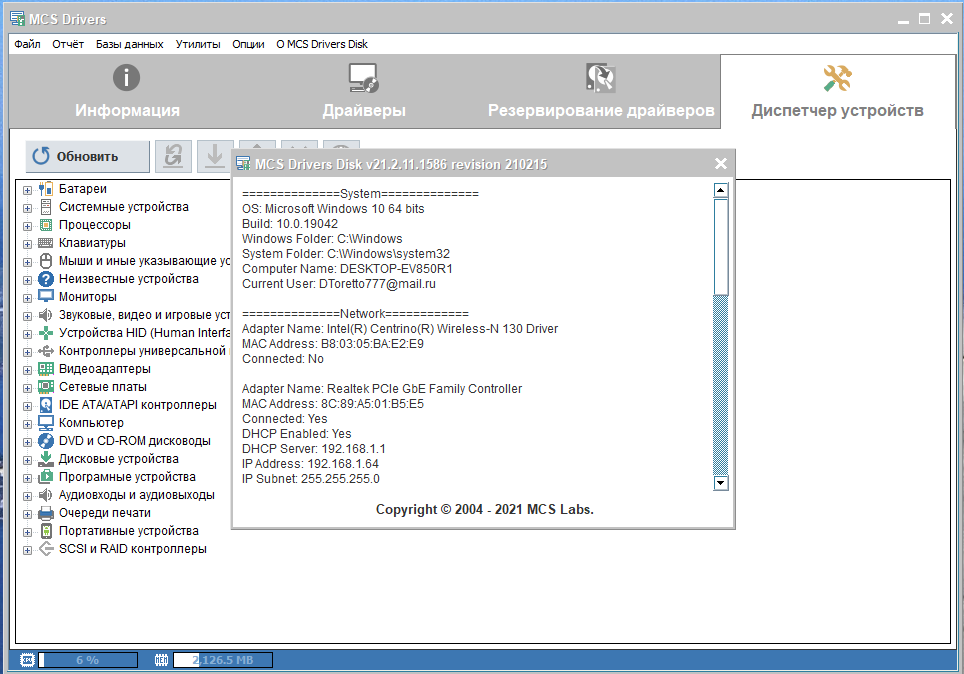This screenshot has width=964, height=674.
Task: Expand the Очереди печати tree node
Action: (27, 514)
